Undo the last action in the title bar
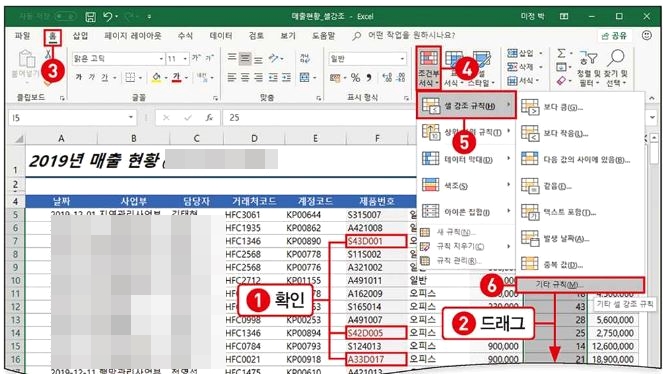This screenshot has width=669, height=374. click(x=108, y=17)
